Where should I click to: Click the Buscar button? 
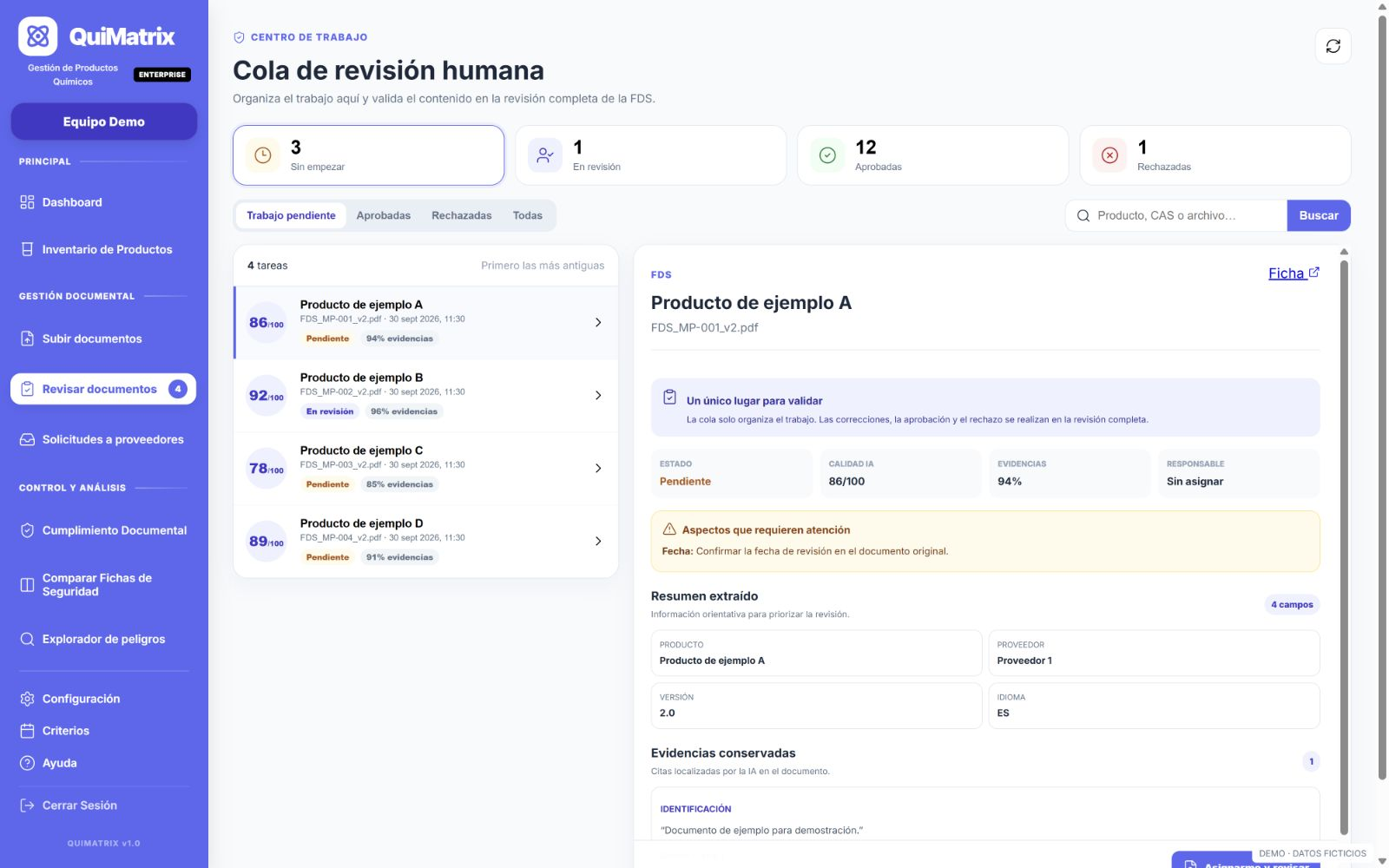[1319, 215]
